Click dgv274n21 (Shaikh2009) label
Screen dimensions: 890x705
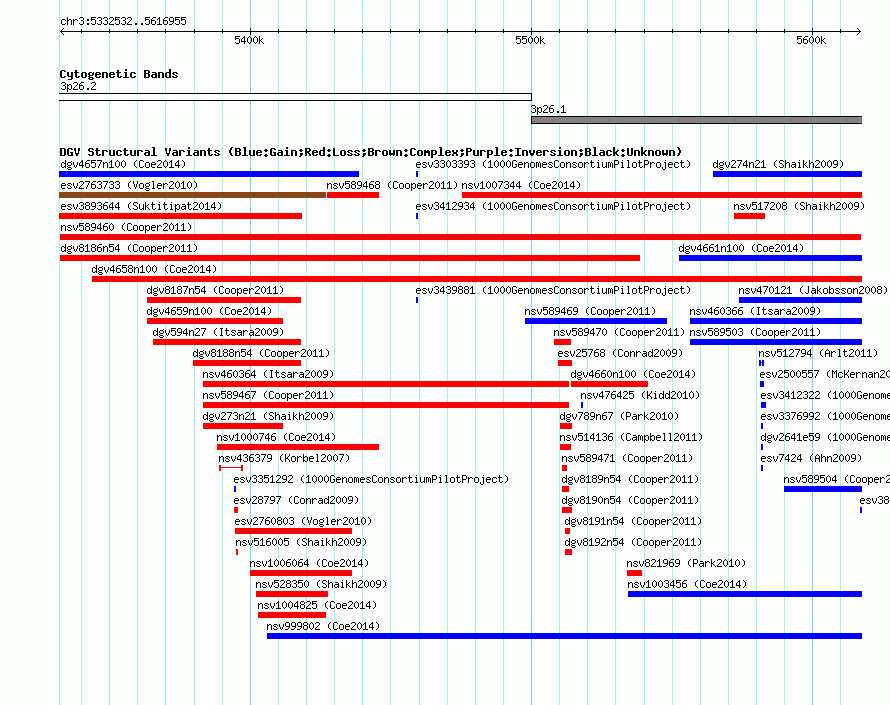pos(778,165)
